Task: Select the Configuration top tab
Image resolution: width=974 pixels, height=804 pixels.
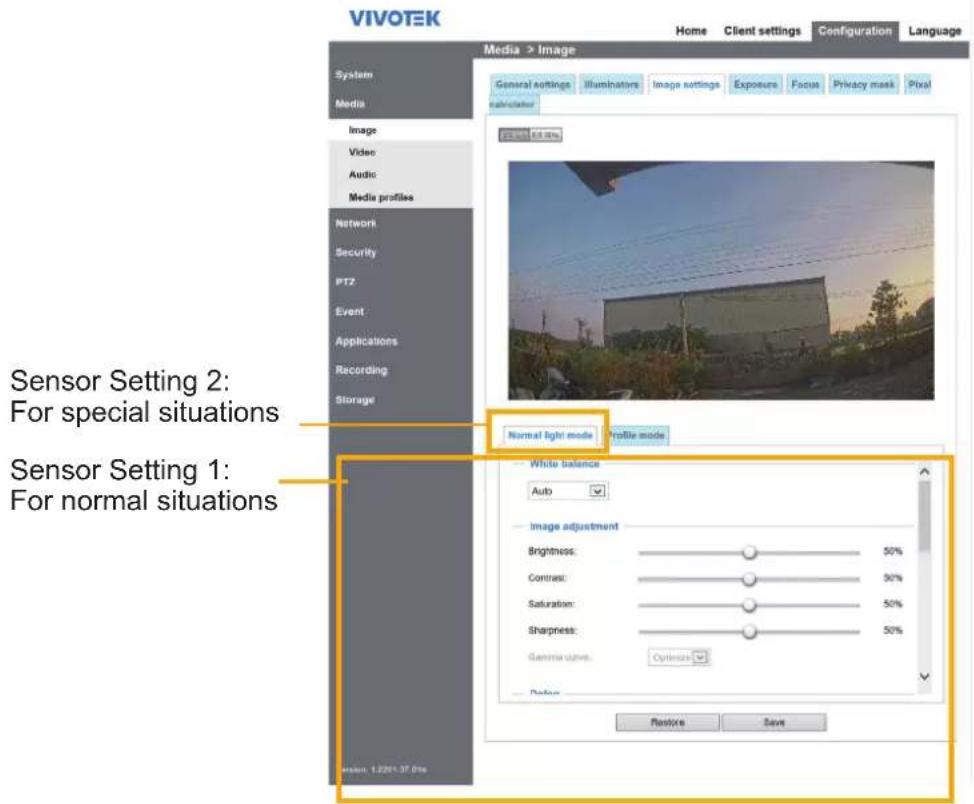Action: tap(855, 30)
